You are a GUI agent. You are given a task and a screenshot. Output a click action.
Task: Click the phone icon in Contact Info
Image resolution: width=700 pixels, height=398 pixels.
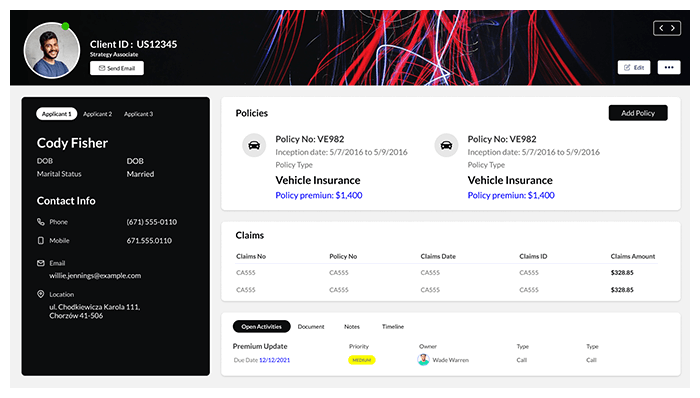click(x=41, y=222)
